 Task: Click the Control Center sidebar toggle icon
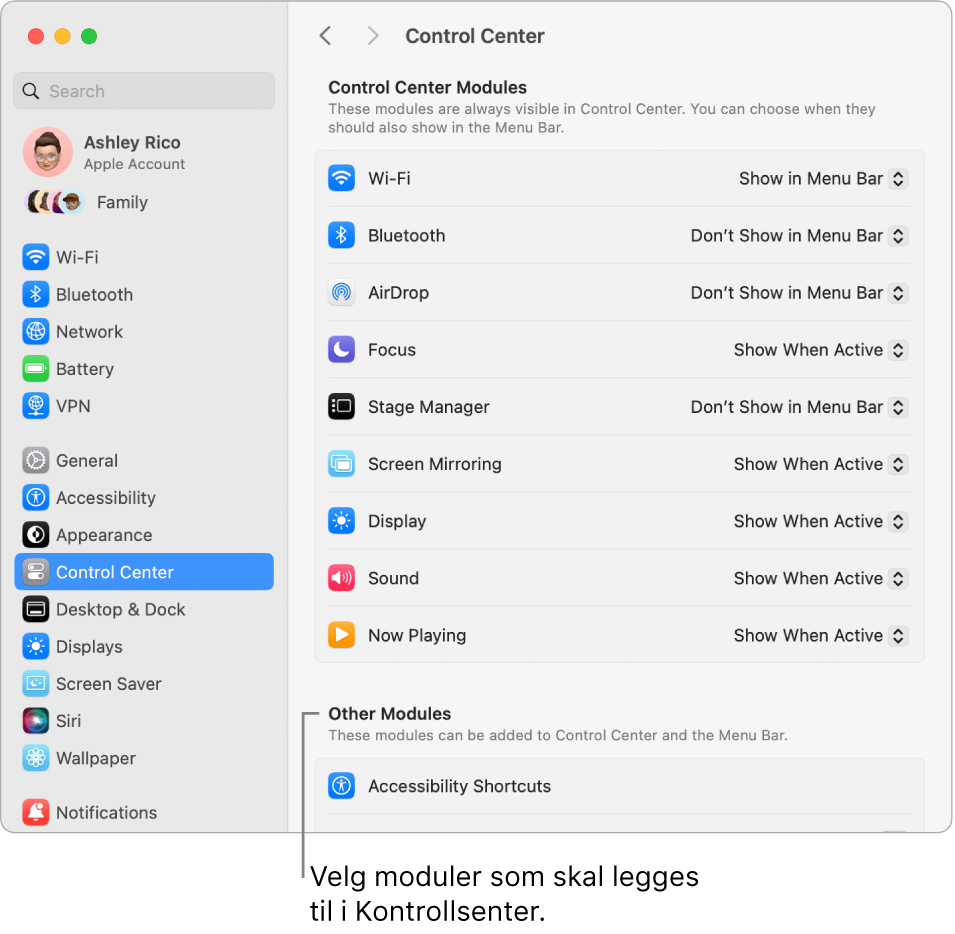pyautogui.click(x=35, y=572)
